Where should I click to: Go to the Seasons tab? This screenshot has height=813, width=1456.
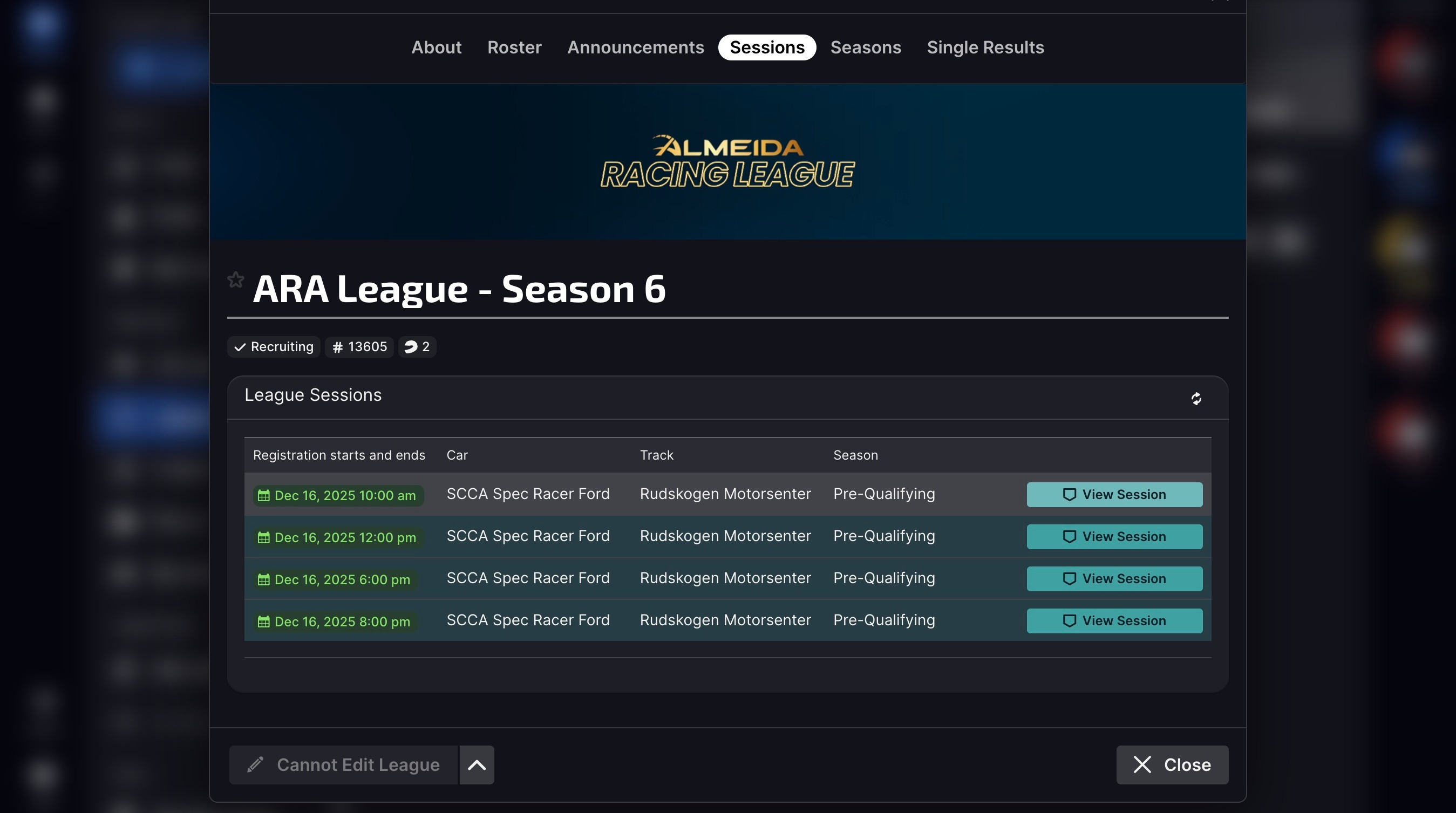(866, 47)
